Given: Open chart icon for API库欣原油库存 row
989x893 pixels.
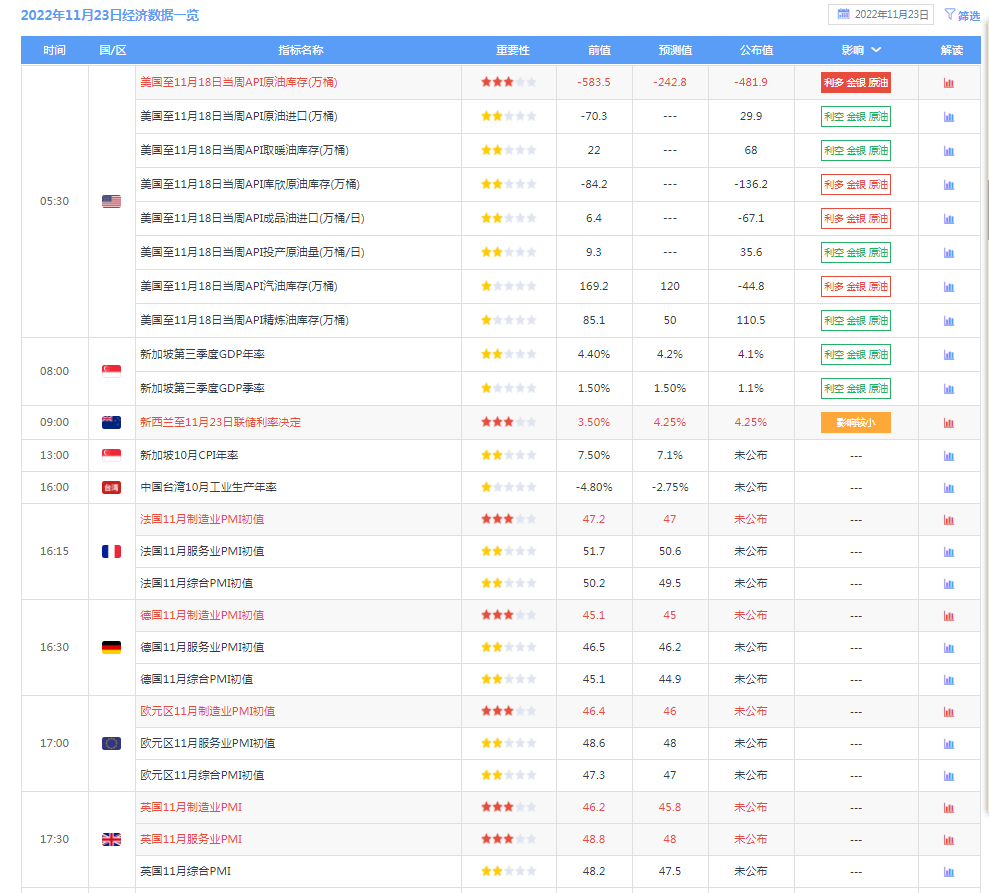Looking at the screenshot, I should [x=949, y=185].
